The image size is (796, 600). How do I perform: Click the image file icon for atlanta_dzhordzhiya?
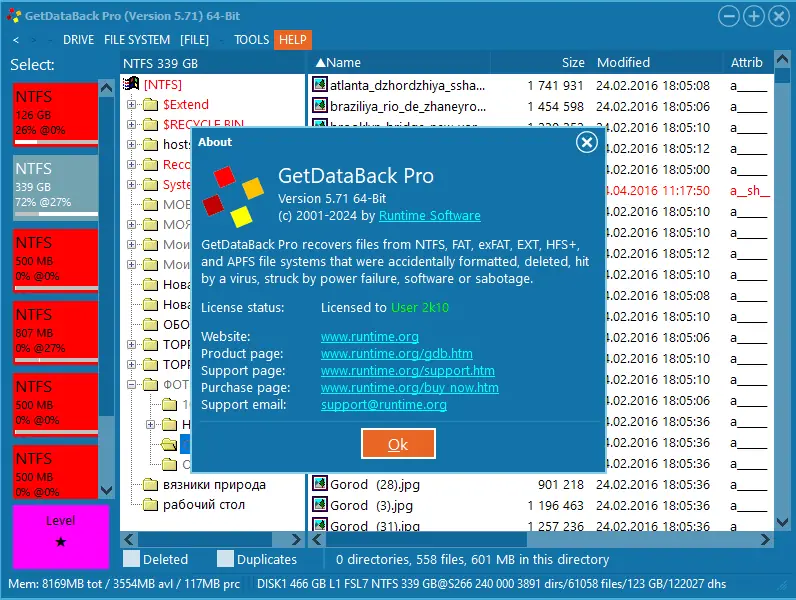(320, 84)
